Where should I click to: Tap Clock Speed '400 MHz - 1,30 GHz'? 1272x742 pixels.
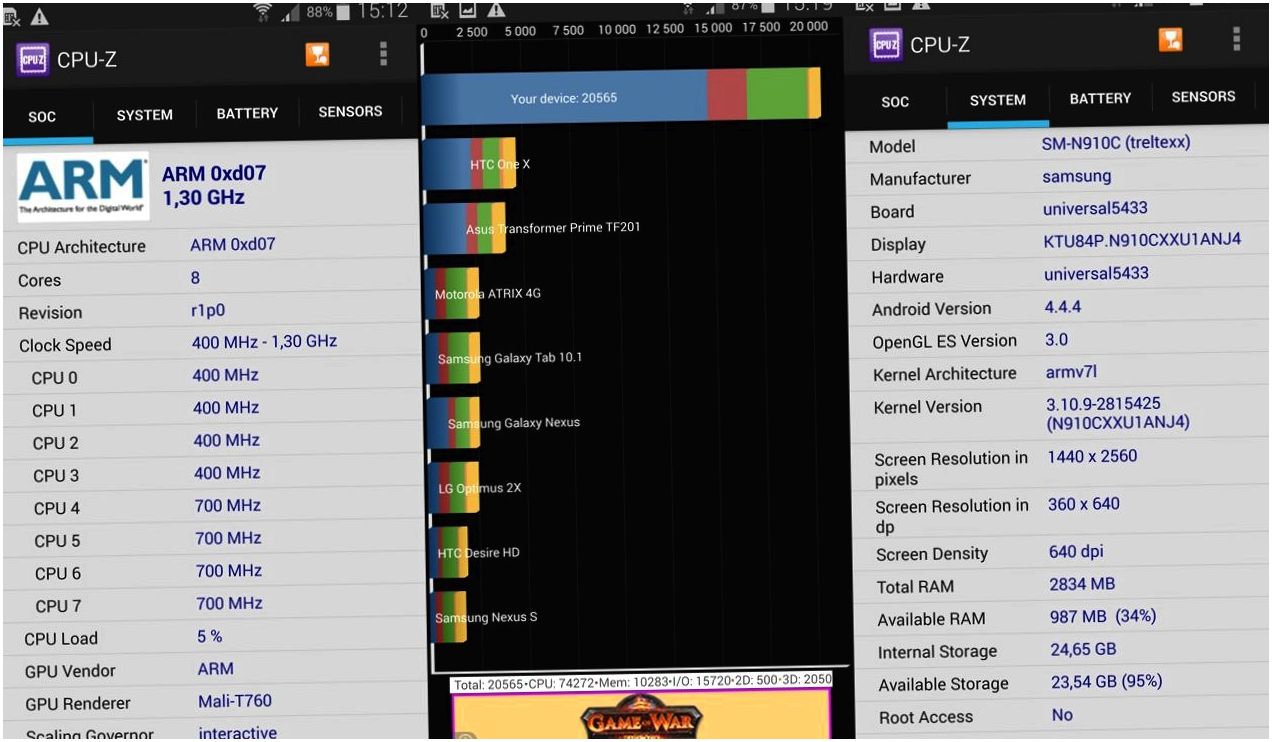tap(264, 342)
